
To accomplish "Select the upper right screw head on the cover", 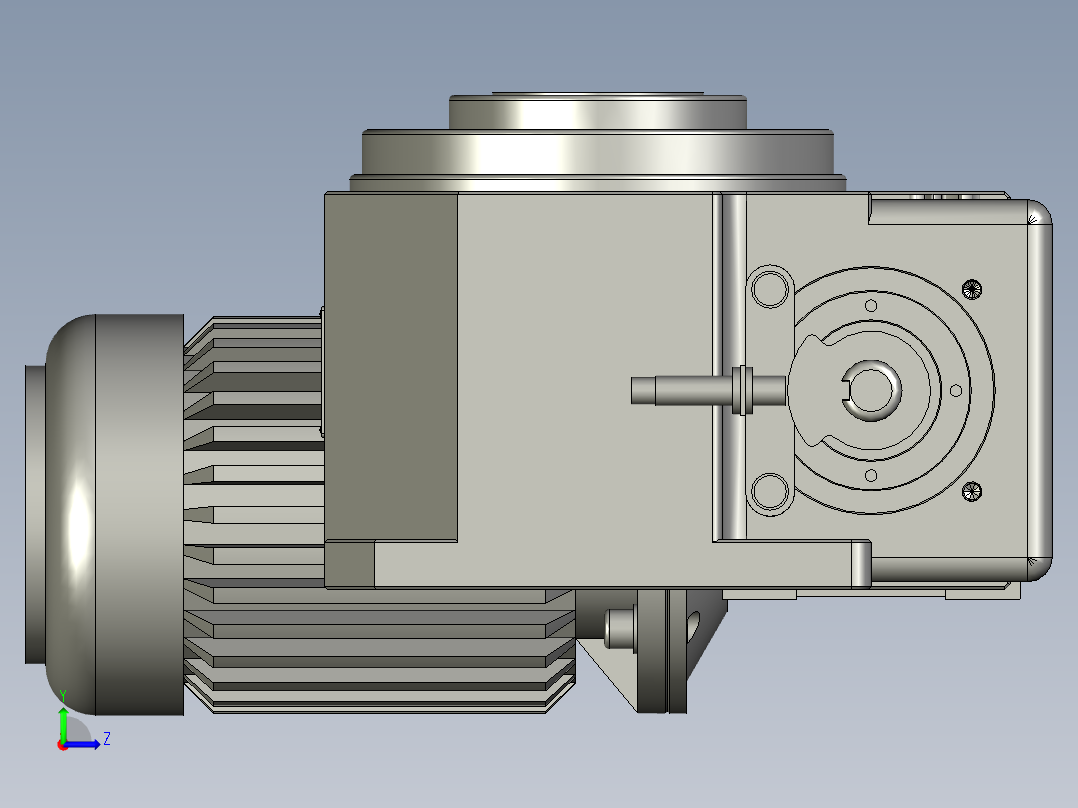I will click(971, 289).
